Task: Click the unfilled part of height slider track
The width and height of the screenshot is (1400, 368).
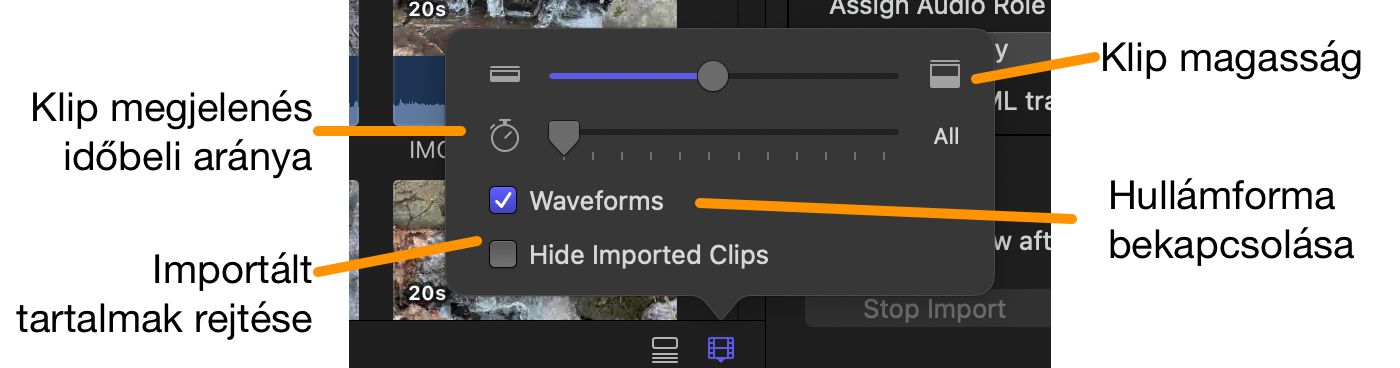Action: pyautogui.click(x=813, y=75)
